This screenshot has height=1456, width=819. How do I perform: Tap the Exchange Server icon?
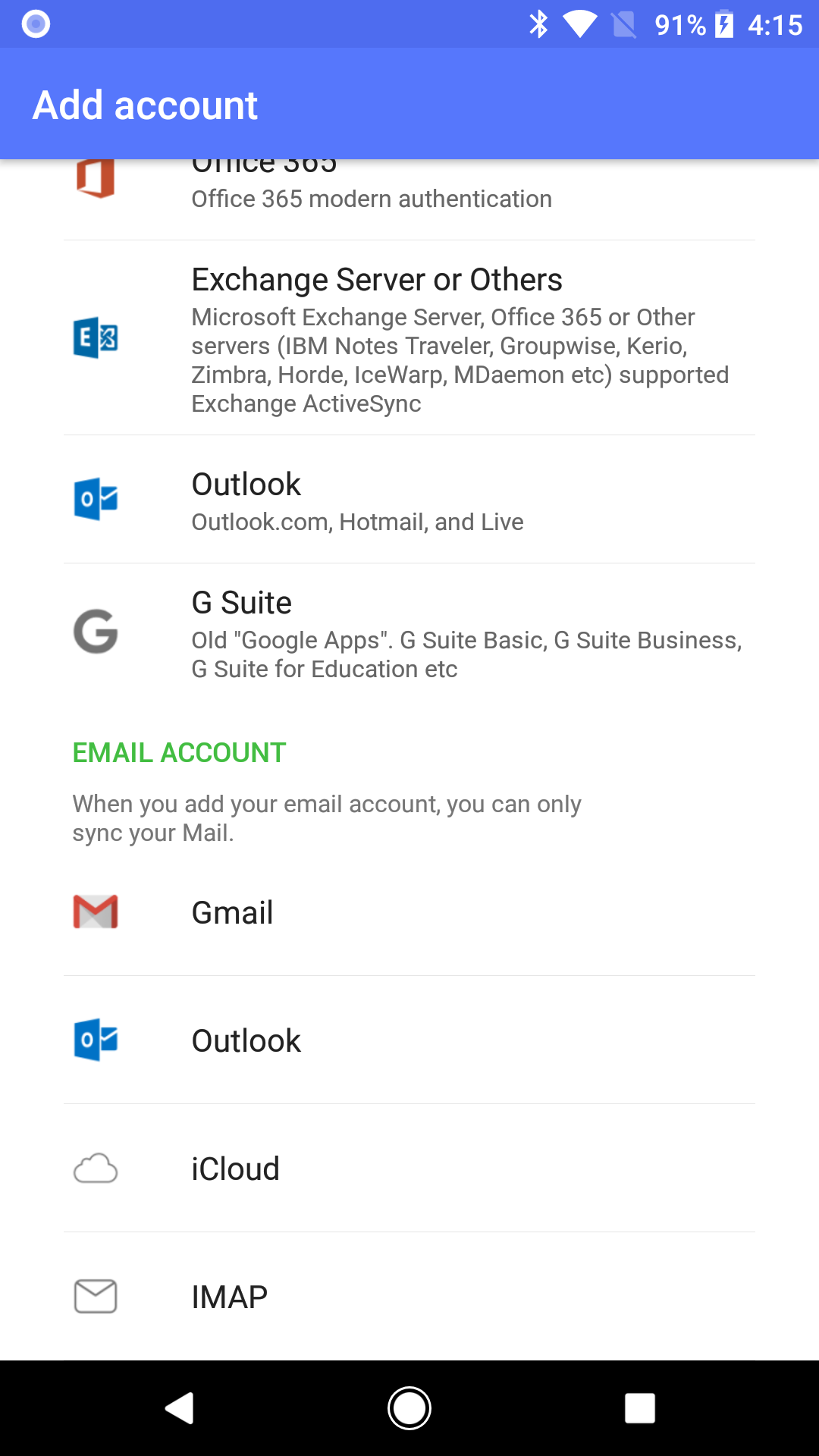coord(96,337)
